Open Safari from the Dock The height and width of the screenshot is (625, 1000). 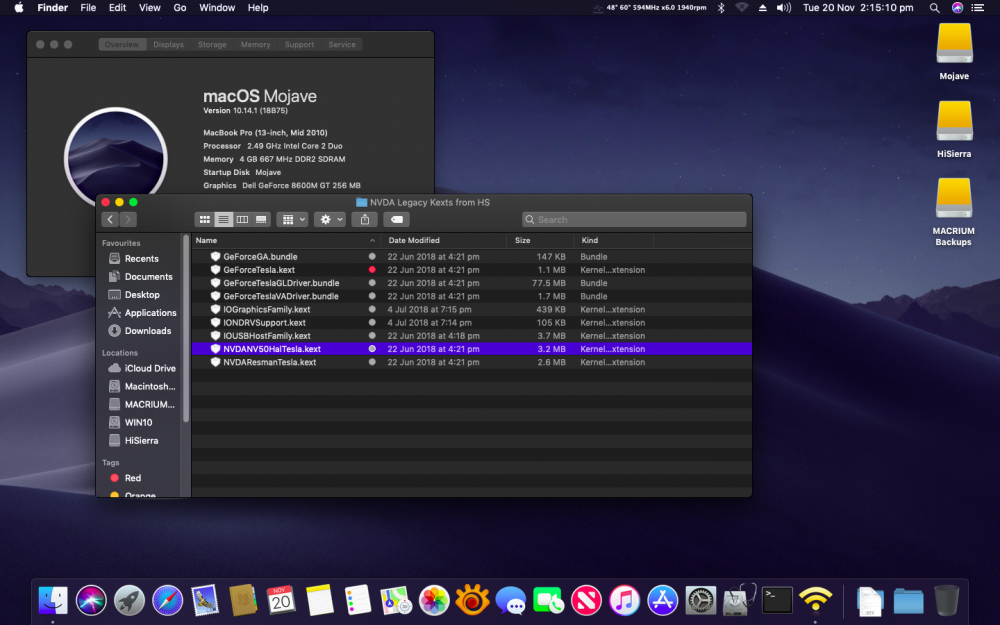tap(167, 601)
